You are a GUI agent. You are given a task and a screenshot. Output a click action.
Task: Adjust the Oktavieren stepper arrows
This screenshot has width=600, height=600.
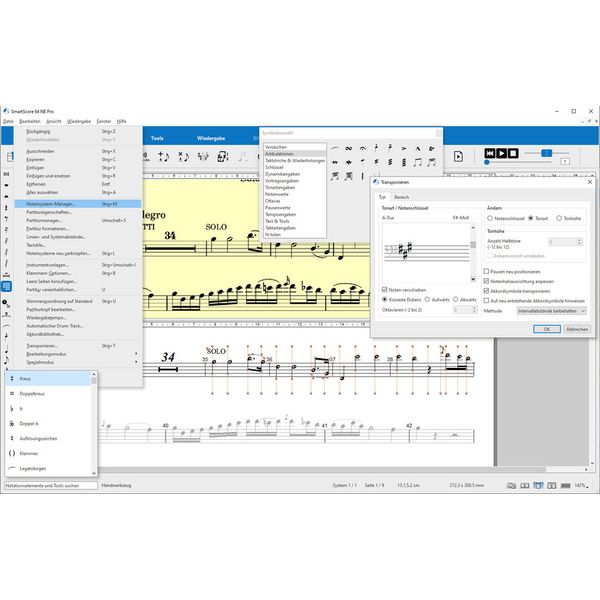click(x=474, y=310)
